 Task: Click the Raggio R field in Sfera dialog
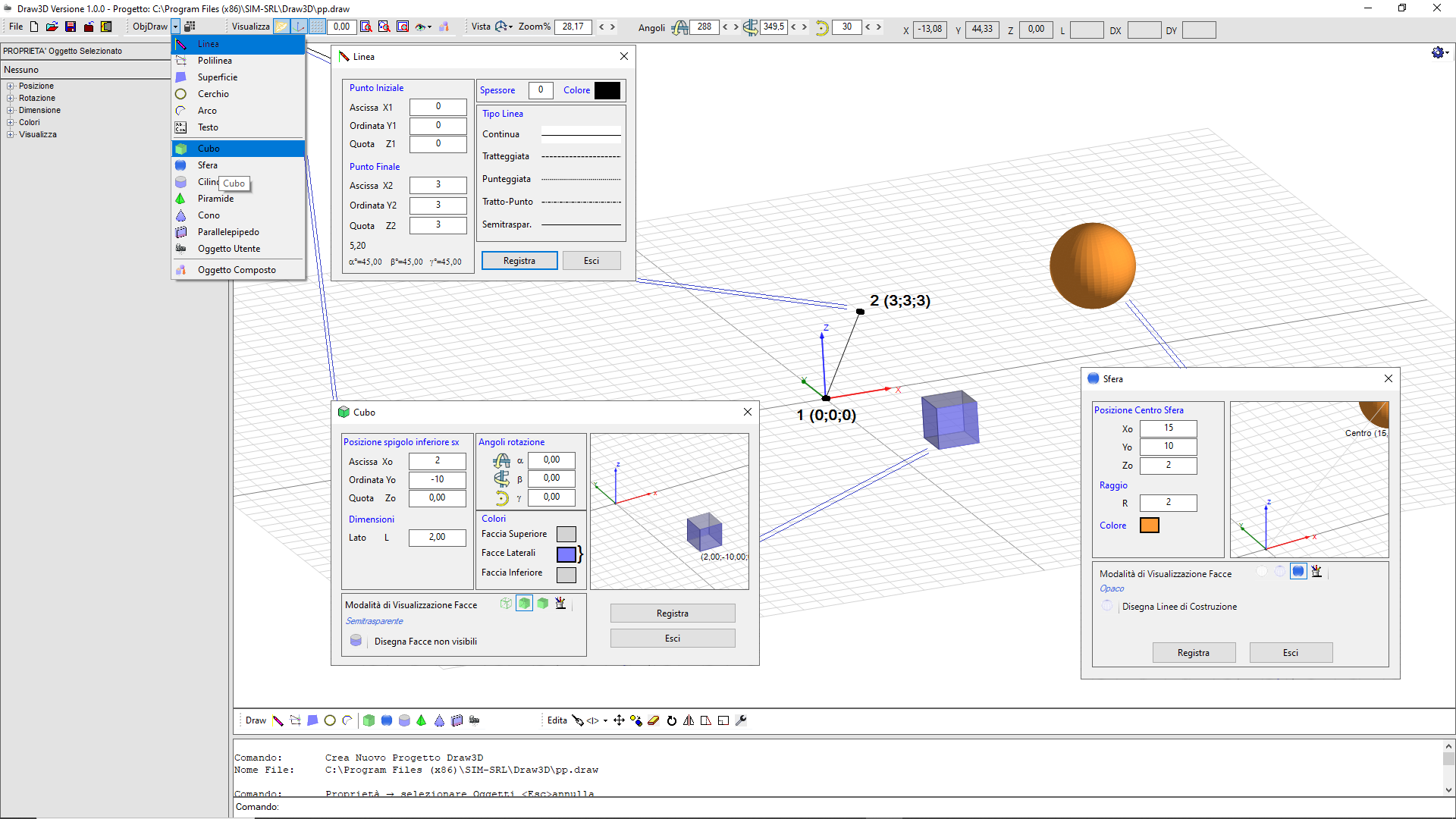[1169, 503]
